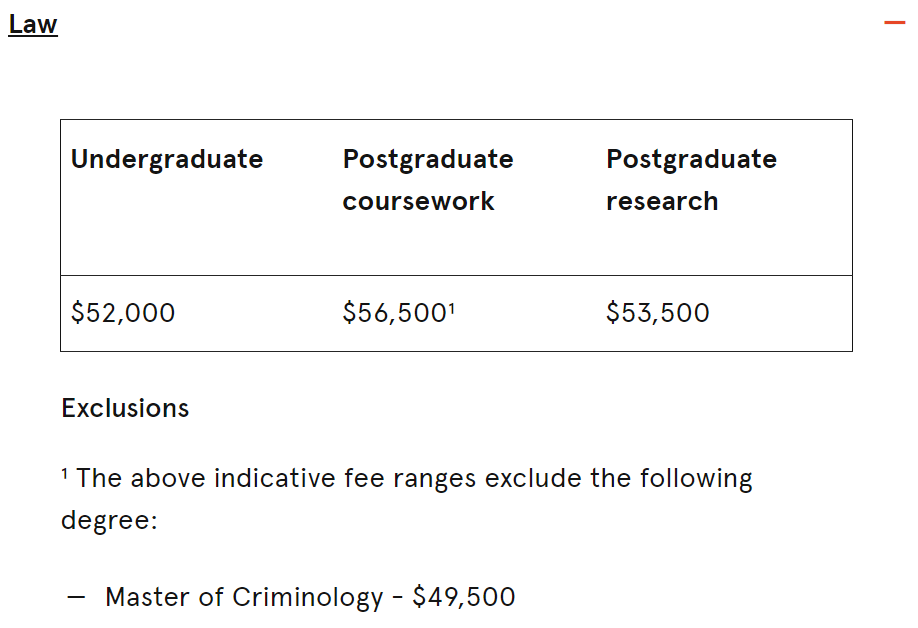Select the Postgraduate coursework column header
This screenshot has height=628, width=918.
428,180
